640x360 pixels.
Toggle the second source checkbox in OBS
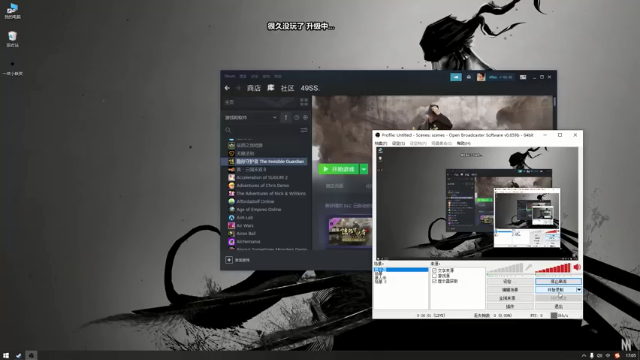click(434, 276)
